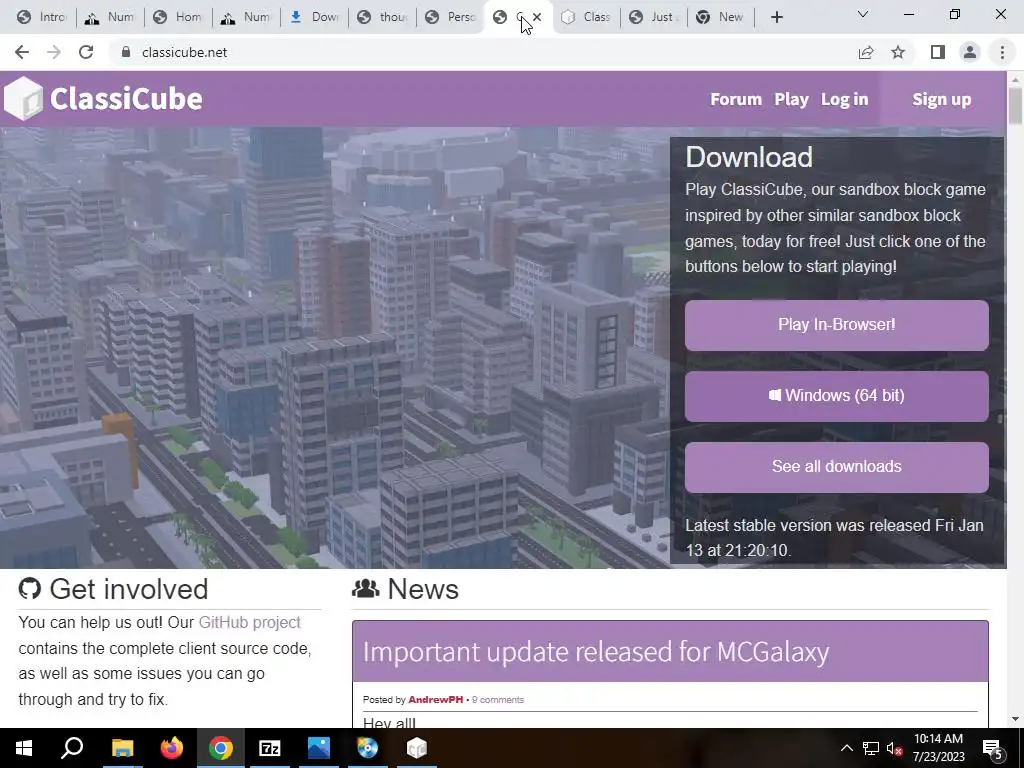Click the browser forward arrow
The width and height of the screenshot is (1024, 768).
54,52
